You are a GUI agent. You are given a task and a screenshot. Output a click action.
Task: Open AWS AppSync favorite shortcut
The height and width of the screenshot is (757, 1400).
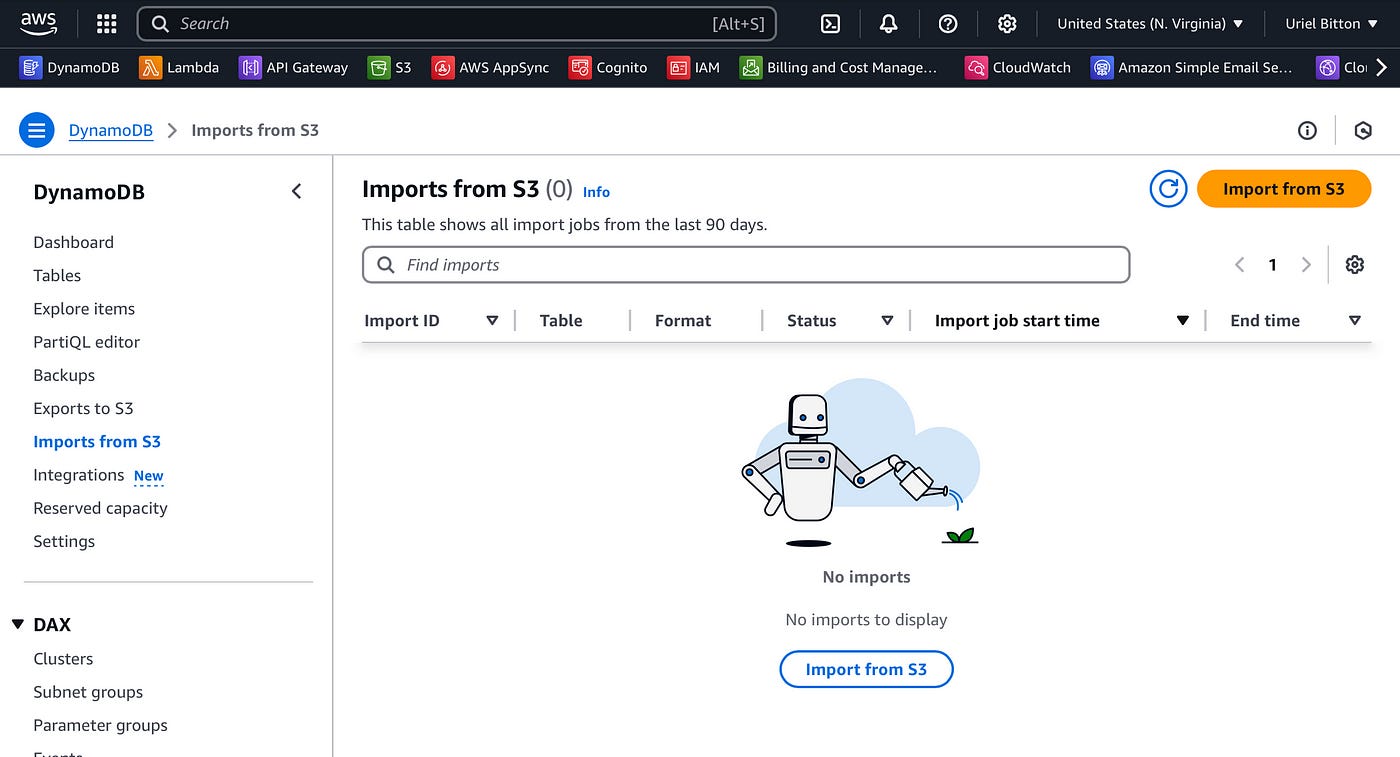[x=490, y=67]
